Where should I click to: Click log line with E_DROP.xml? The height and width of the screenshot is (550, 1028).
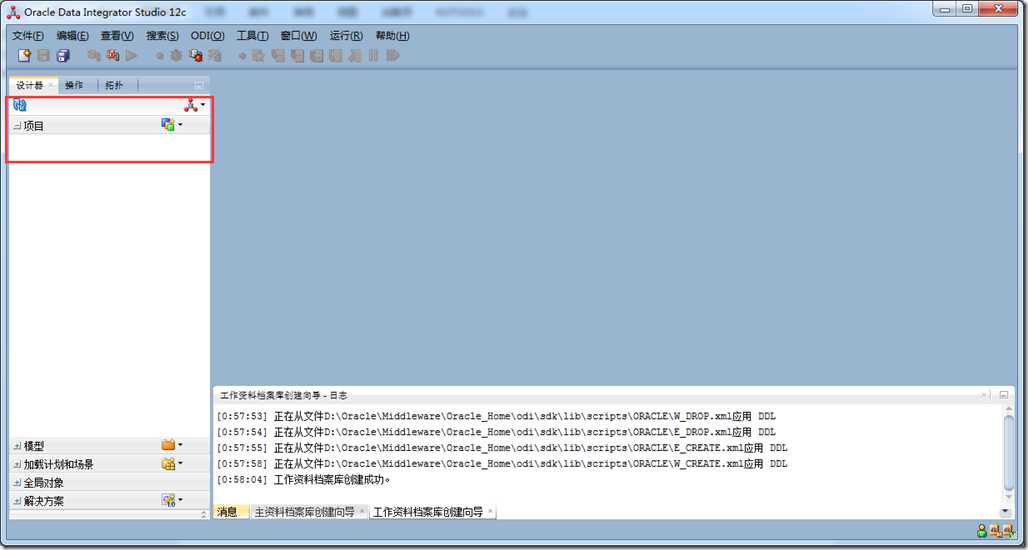496,432
